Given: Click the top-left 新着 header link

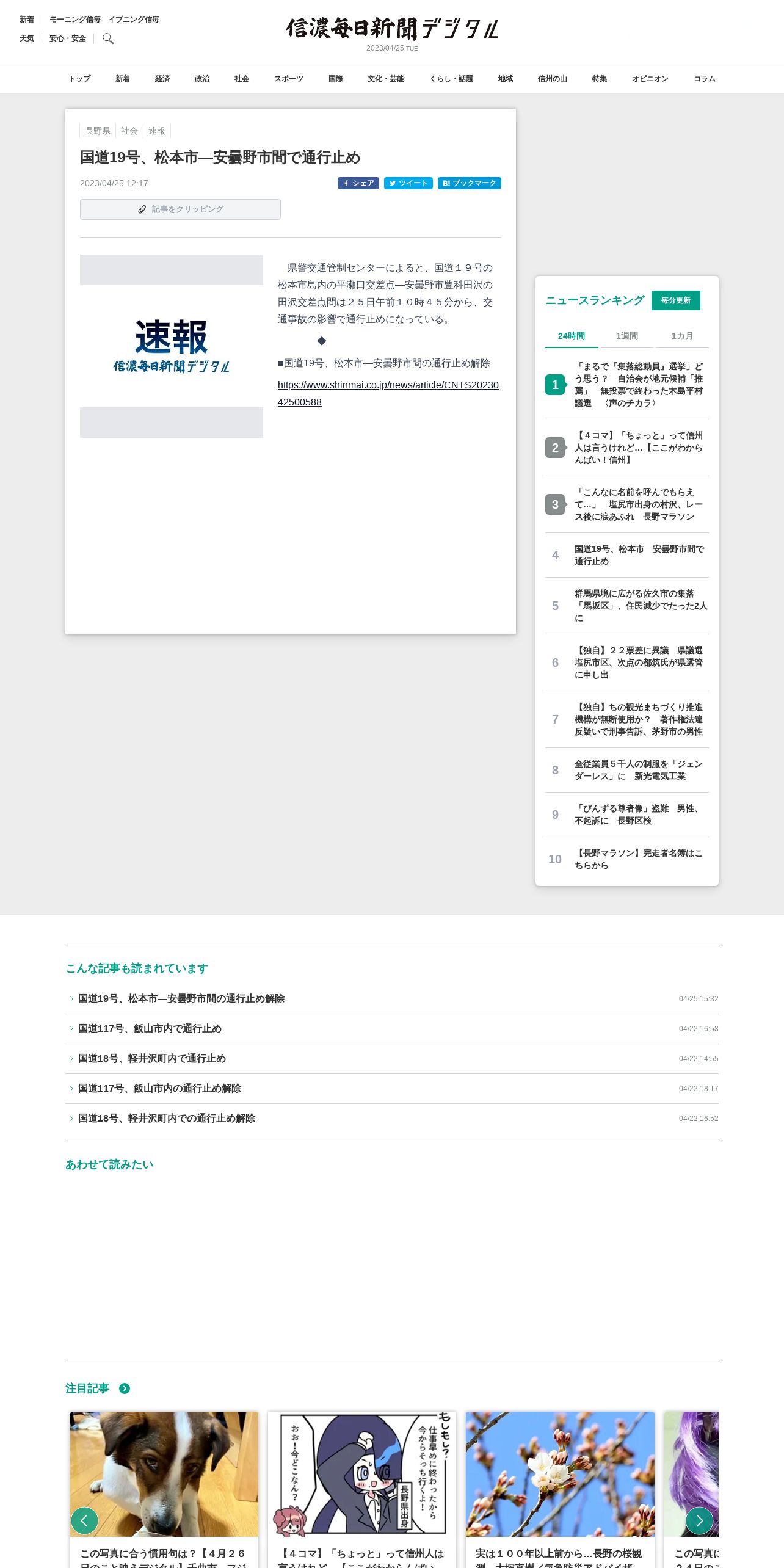Looking at the screenshot, I should [x=27, y=20].
